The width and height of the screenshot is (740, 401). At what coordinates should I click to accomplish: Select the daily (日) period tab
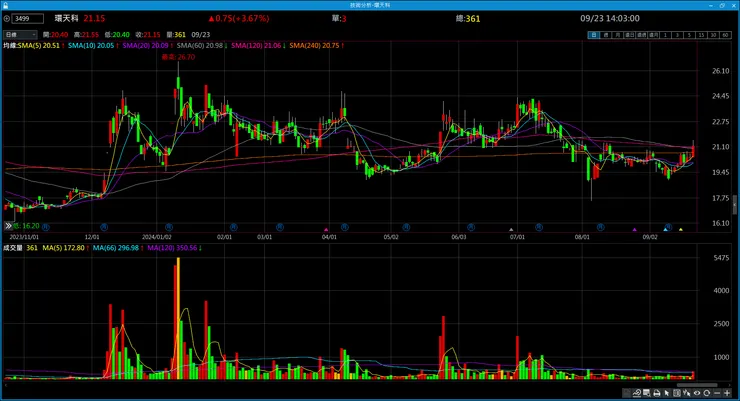point(594,35)
